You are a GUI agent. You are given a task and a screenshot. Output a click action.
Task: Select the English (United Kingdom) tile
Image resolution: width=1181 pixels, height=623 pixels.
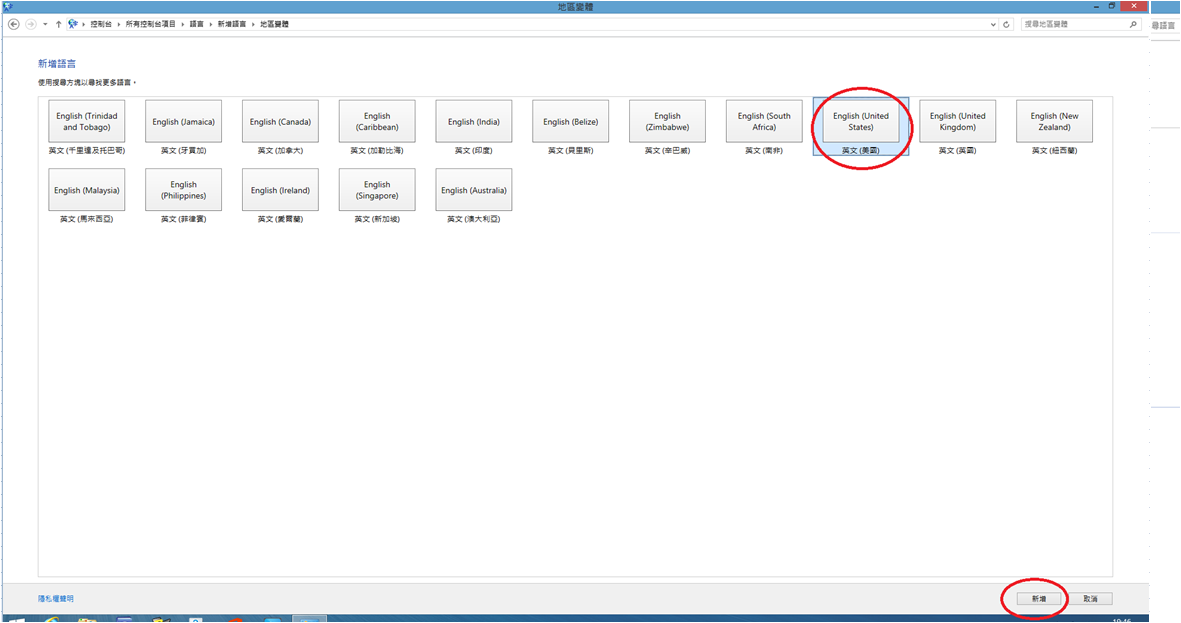tap(957, 122)
